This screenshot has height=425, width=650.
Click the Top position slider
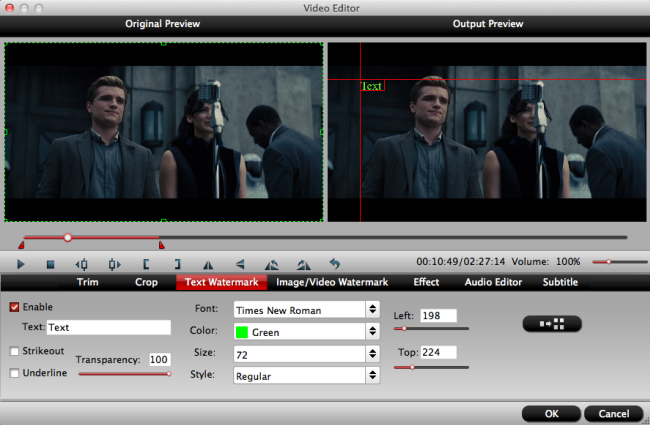431,367
